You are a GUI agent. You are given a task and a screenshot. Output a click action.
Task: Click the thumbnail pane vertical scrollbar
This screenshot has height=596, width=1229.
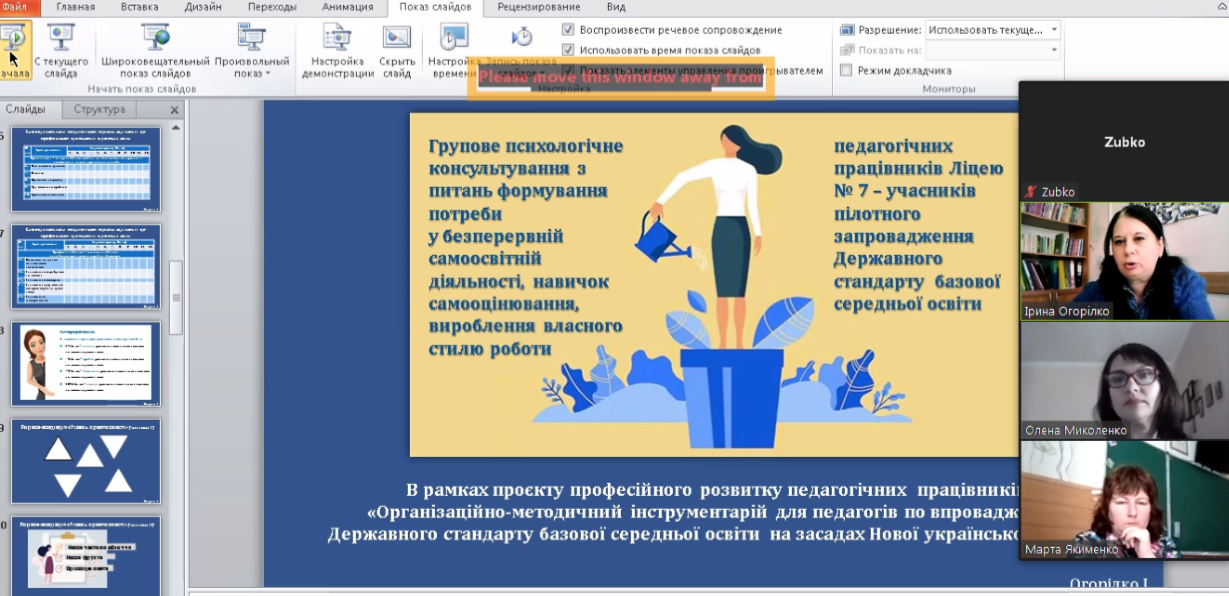[x=176, y=297]
